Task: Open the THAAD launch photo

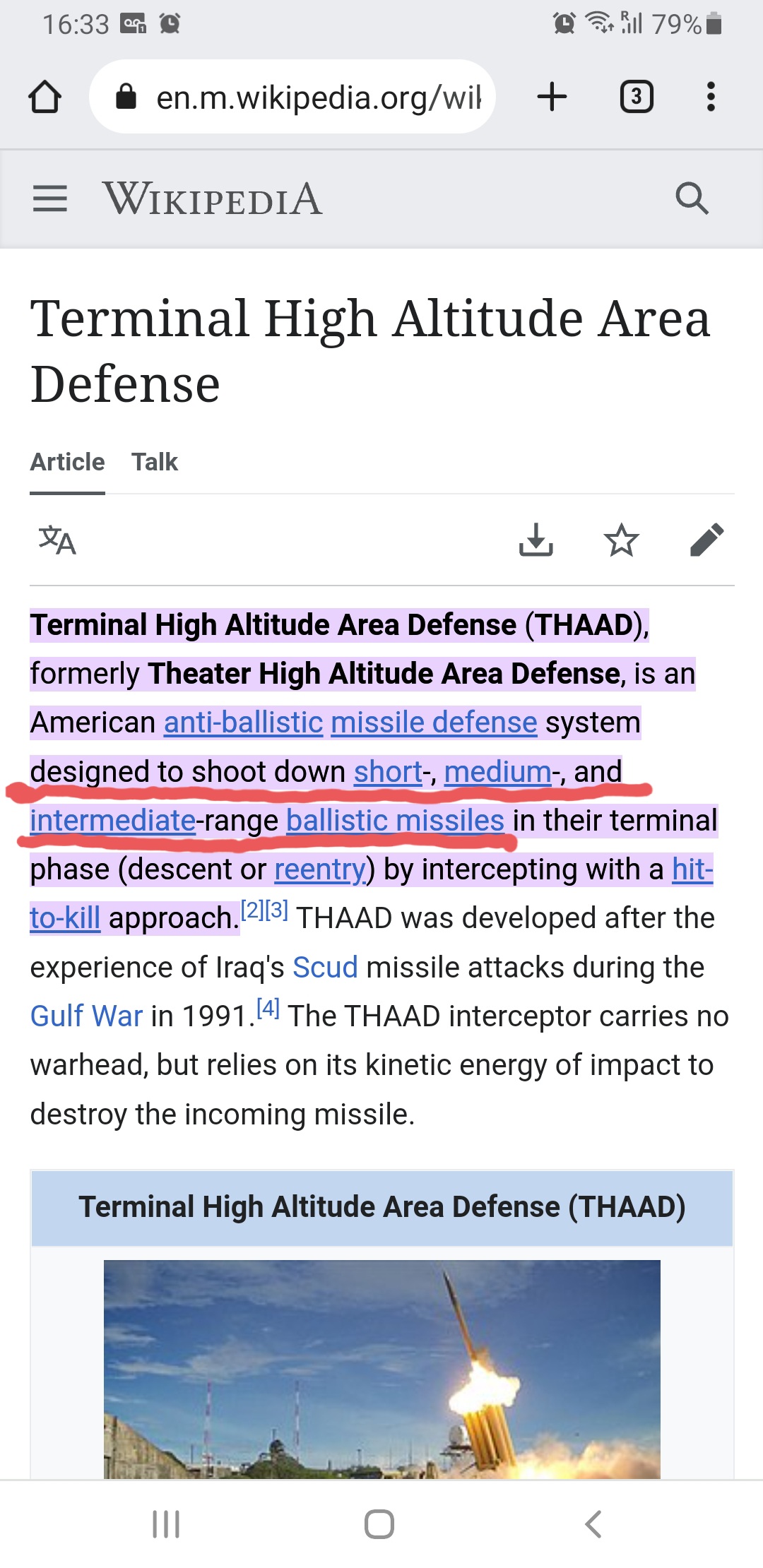Action: pyautogui.click(x=381, y=1369)
